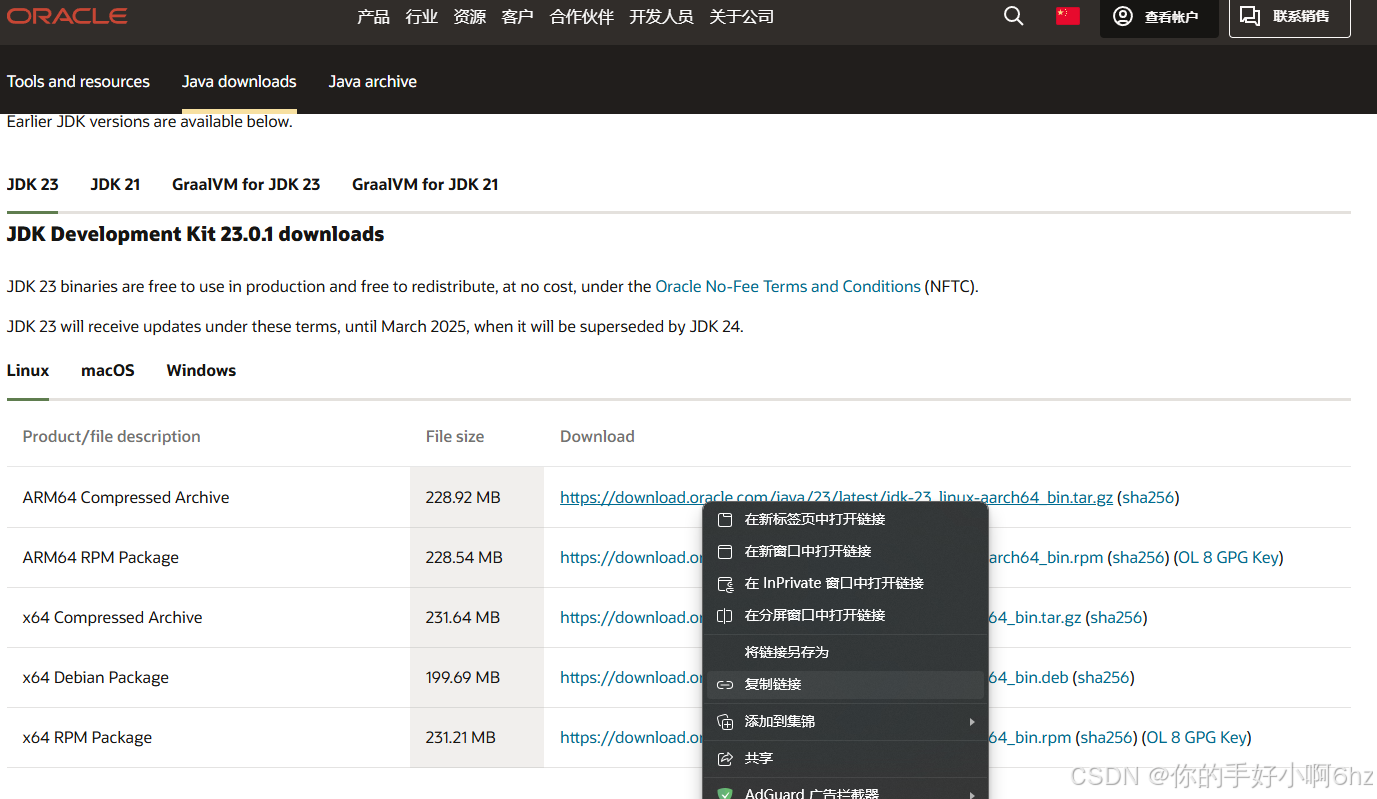Viewport: 1377px width, 799px height.
Task: Click the account person icon
Action: (1123, 16)
